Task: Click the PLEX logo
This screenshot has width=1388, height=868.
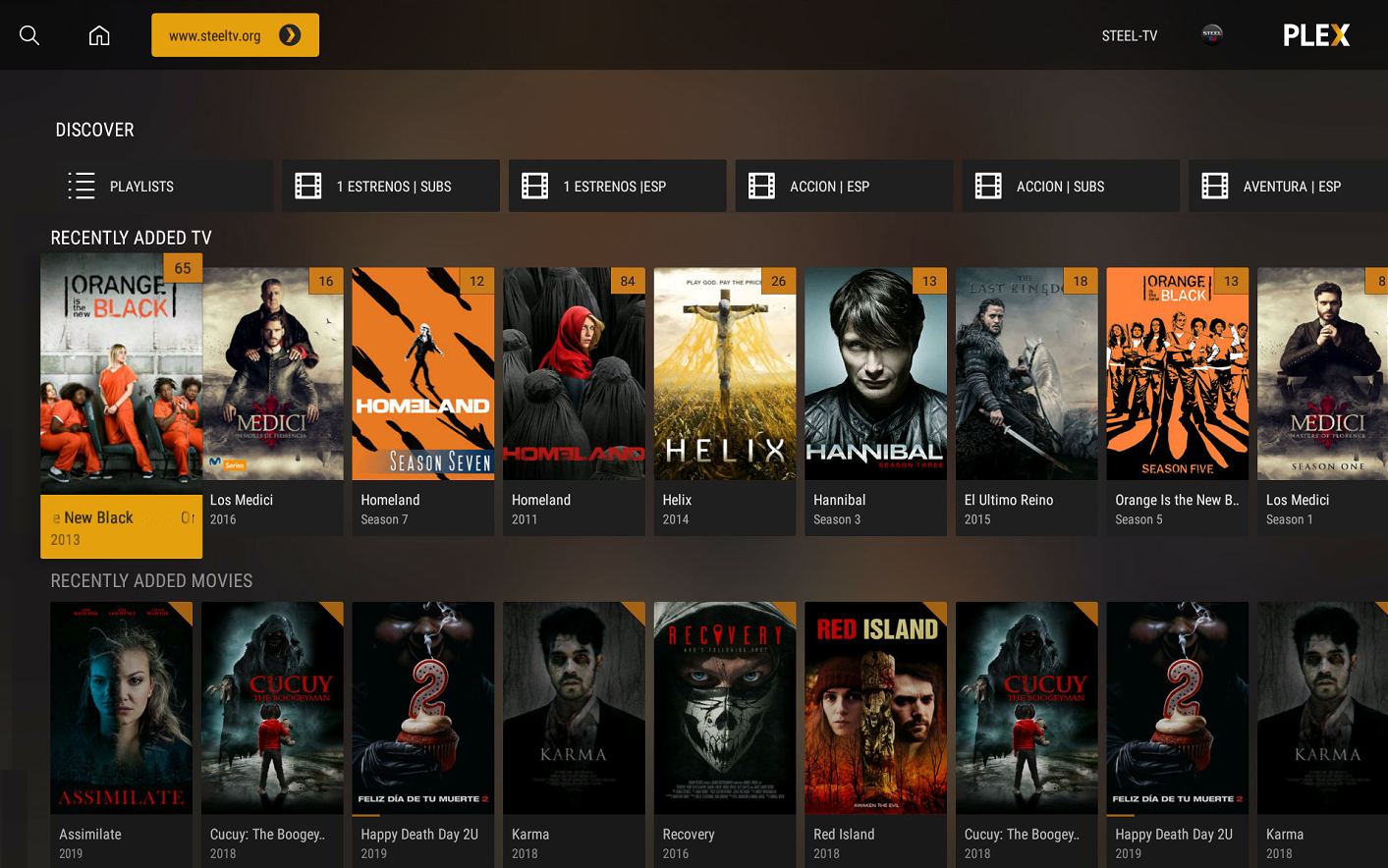Action: [x=1316, y=35]
